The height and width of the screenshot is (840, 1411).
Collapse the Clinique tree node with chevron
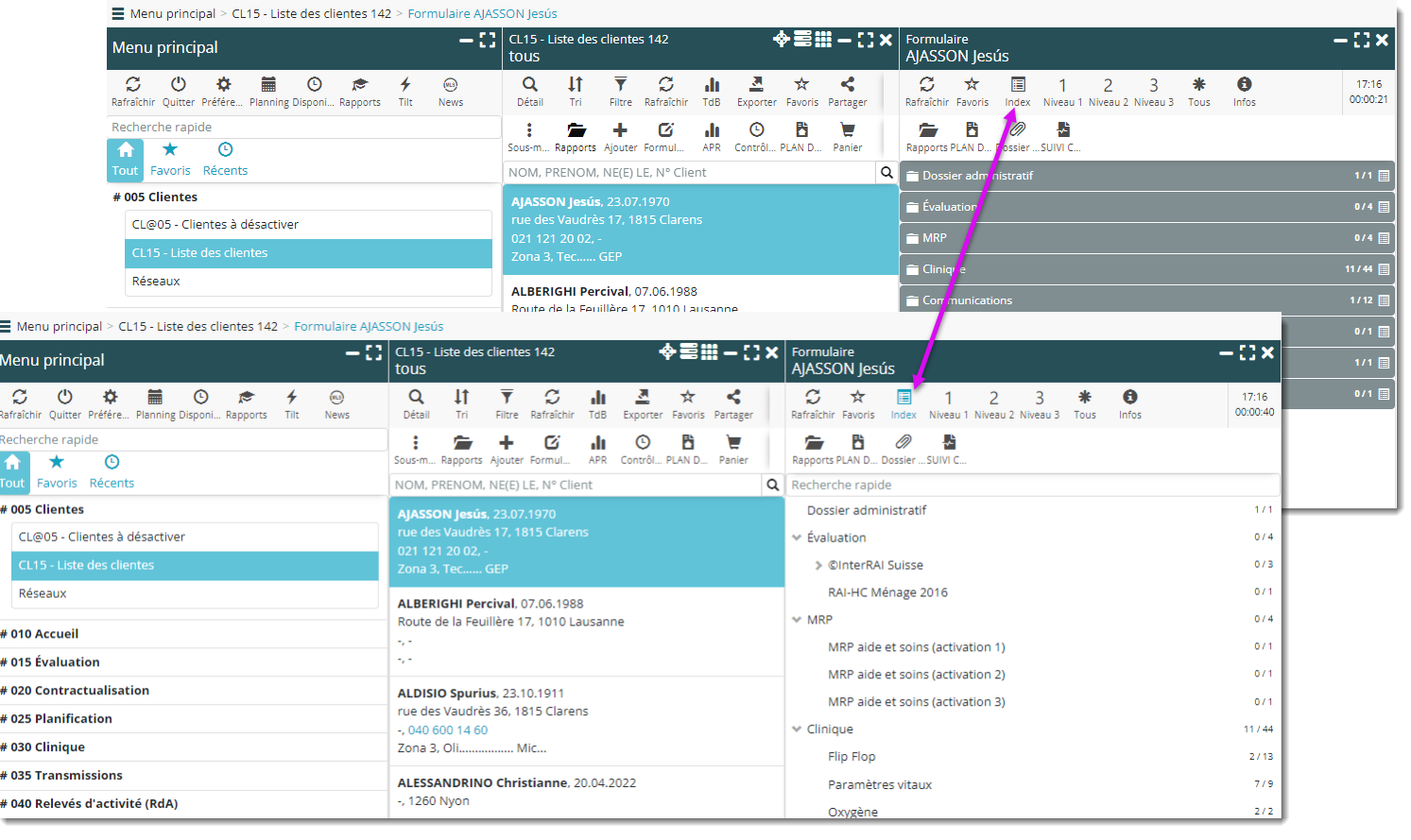(x=797, y=729)
